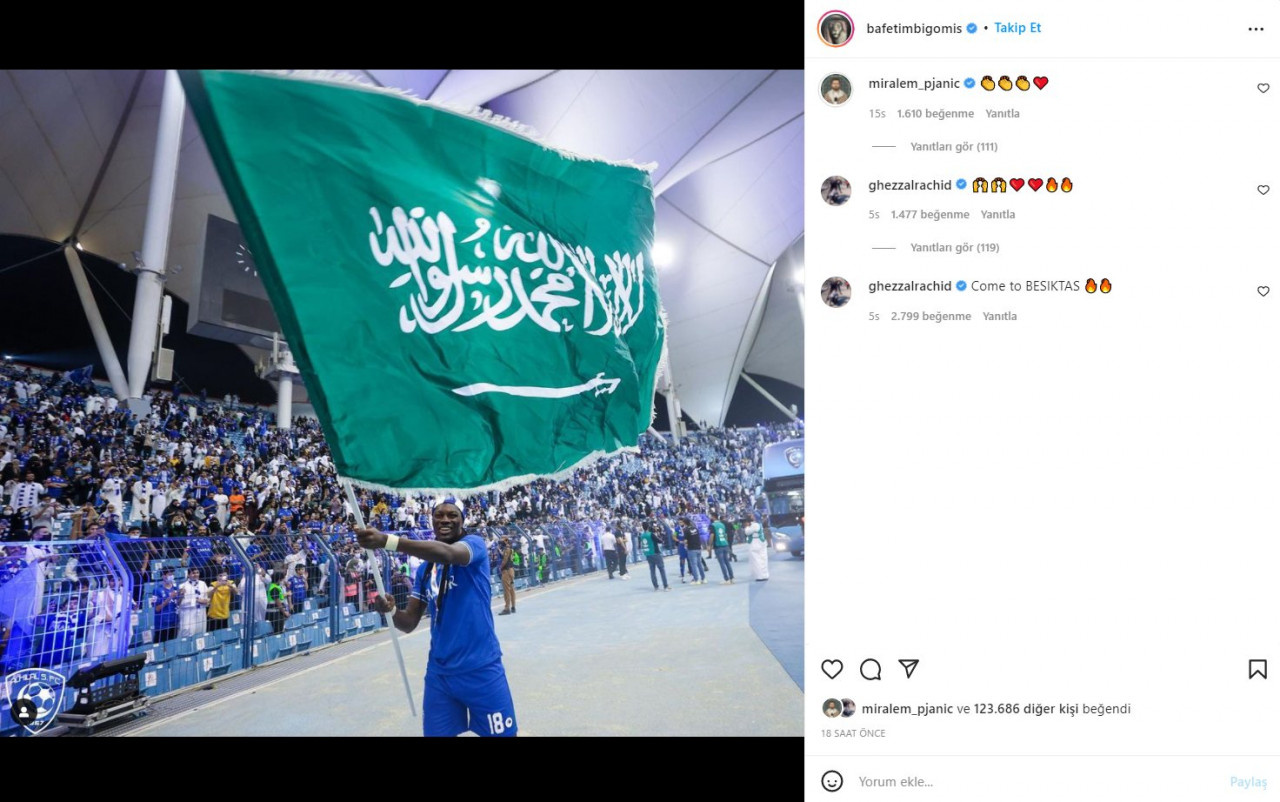1280x802 pixels.
Task: Save the post using the bookmark icon
Action: click(1258, 669)
